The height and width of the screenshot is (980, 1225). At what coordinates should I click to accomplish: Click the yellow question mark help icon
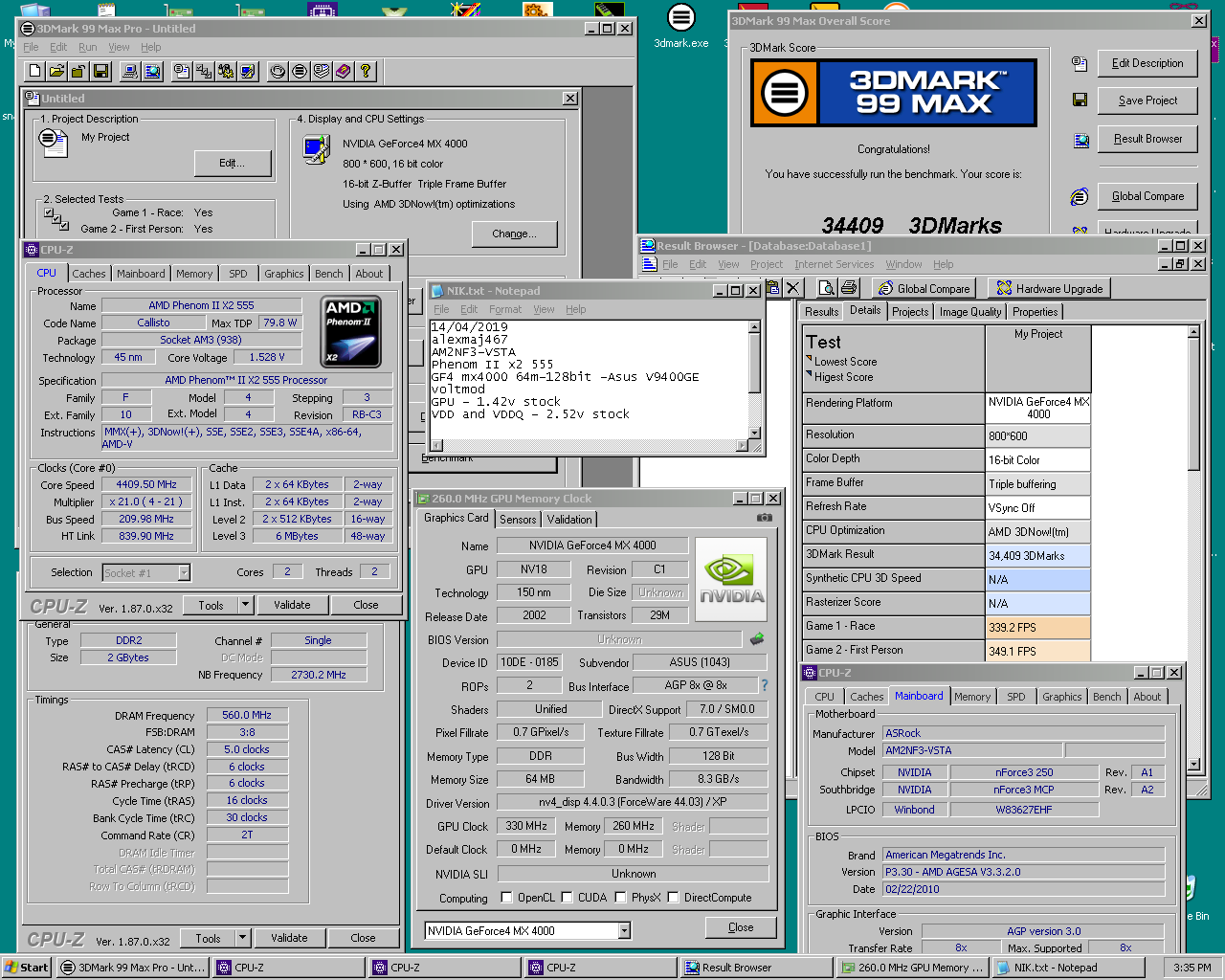click(x=366, y=71)
